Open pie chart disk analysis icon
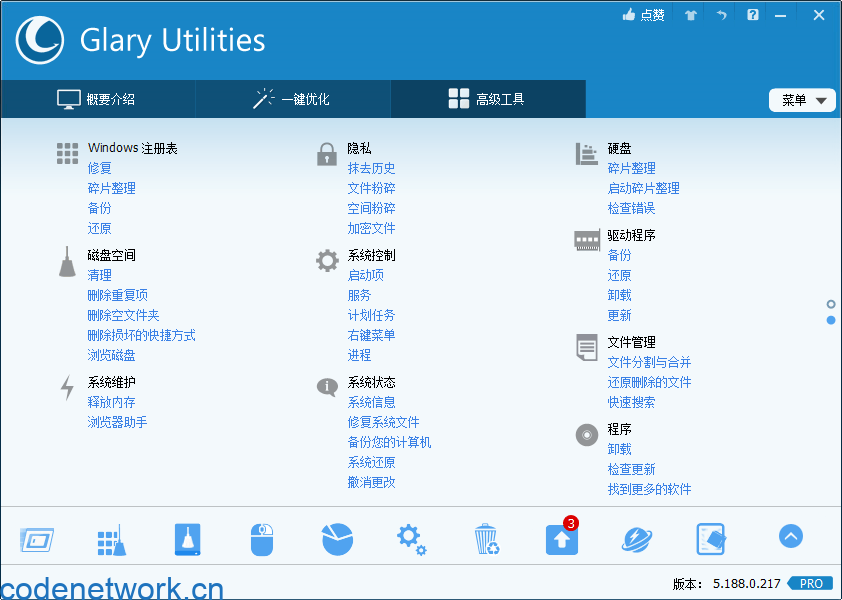The height and width of the screenshot is (600, 842). point(337,539)
